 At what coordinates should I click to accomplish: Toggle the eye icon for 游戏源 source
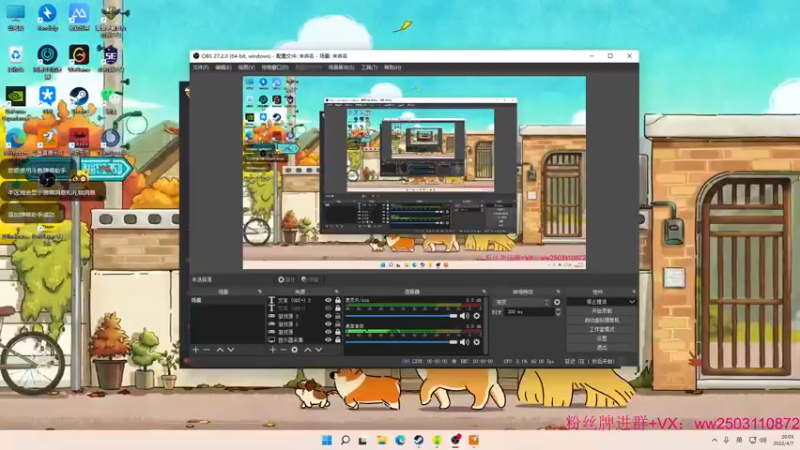click(x=328, y=332)
